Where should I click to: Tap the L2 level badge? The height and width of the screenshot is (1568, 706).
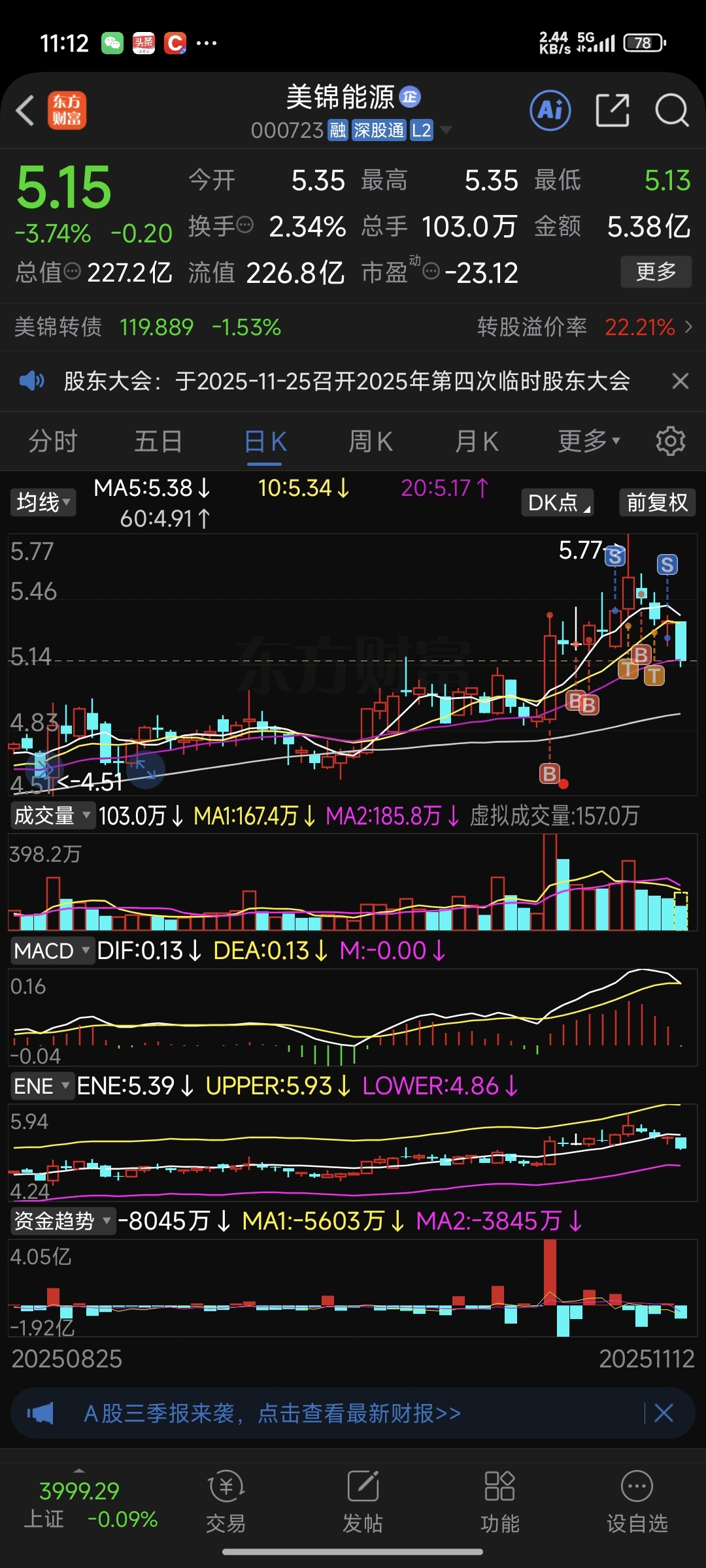[x=422, y=131]
